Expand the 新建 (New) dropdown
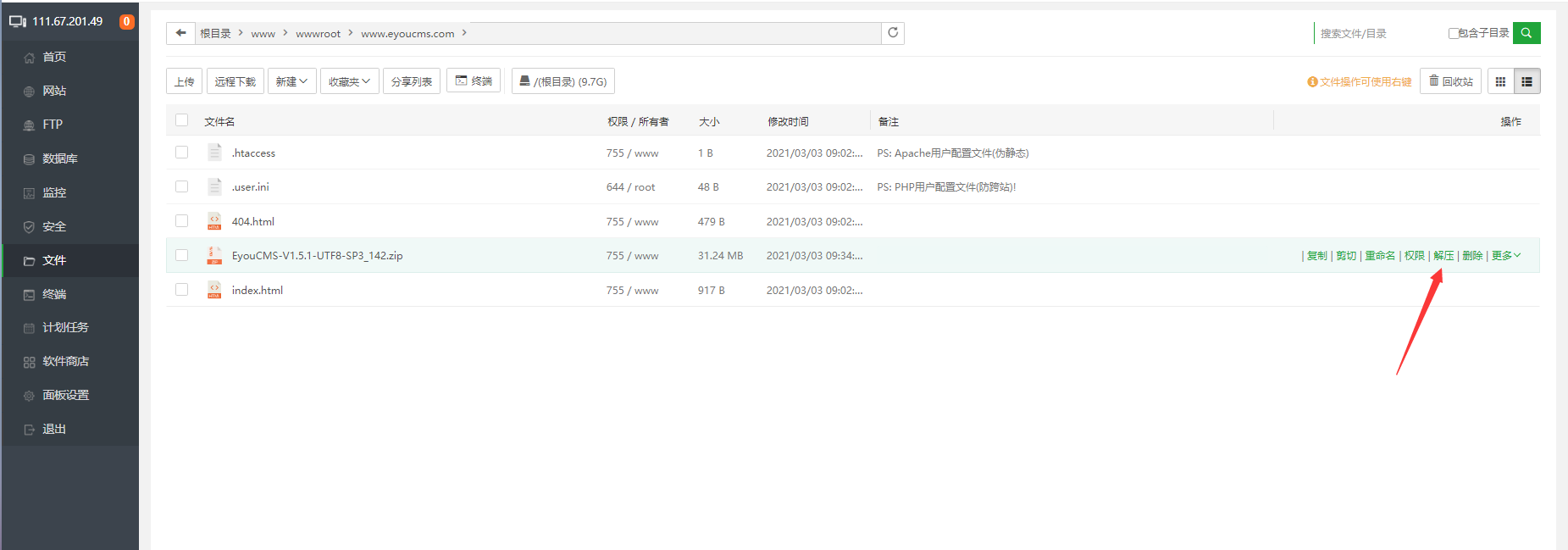Viewport: 1568px width, 550px height. pos(291,81)
